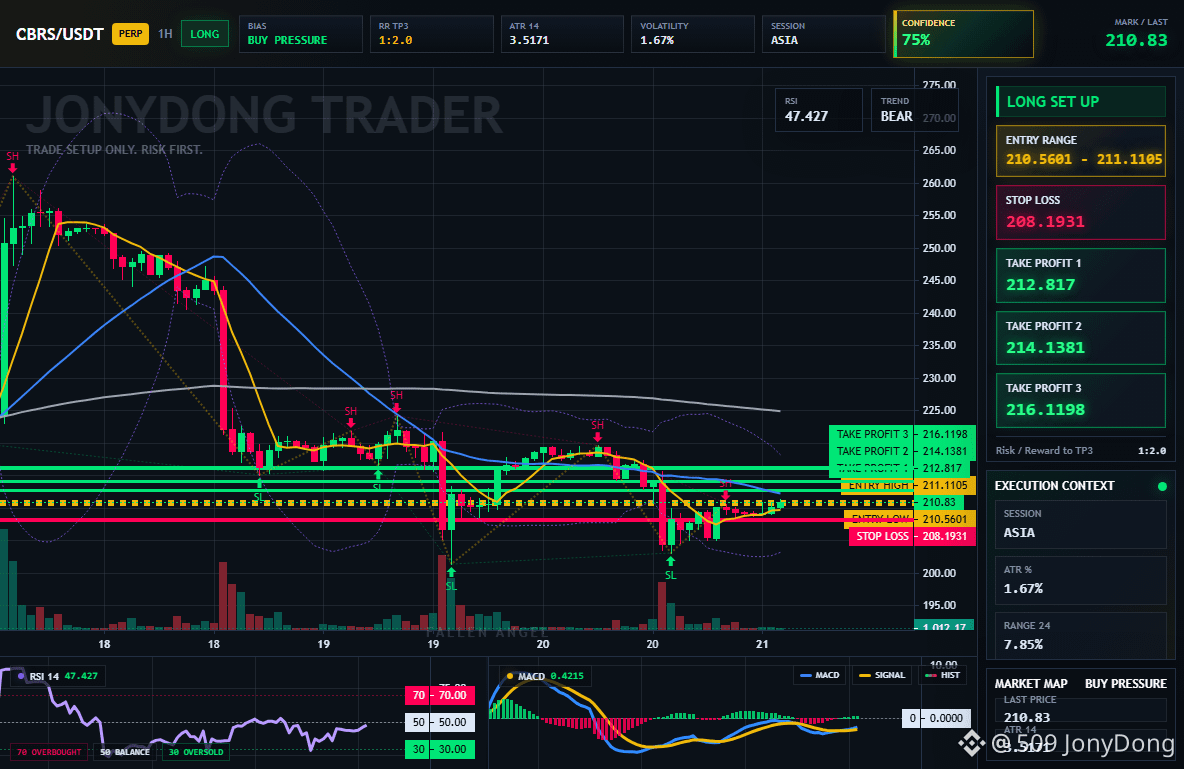Click the EXECUTION CONTEXT header
The width and height of the screenshot is (1184, 769).
tap(1054, 486)
